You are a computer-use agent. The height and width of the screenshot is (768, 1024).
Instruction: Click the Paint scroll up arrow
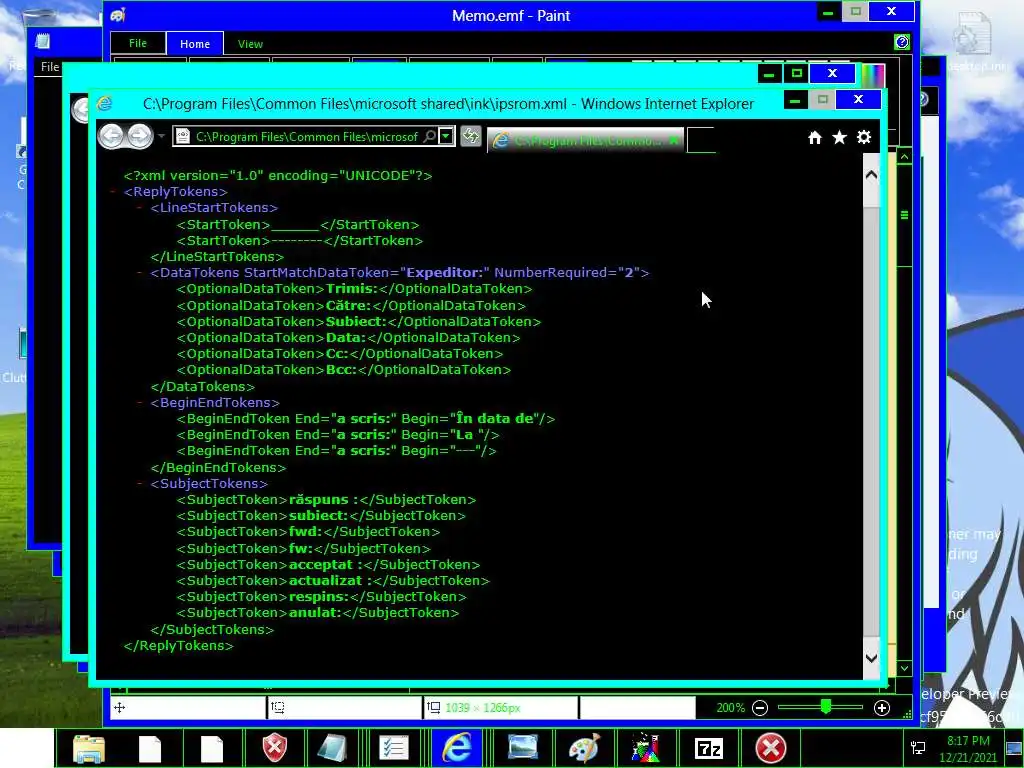coord(904,157)
